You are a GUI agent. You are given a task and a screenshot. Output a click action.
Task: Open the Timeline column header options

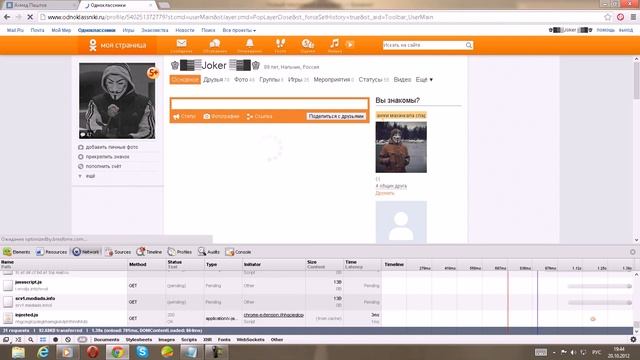[394, 264]
